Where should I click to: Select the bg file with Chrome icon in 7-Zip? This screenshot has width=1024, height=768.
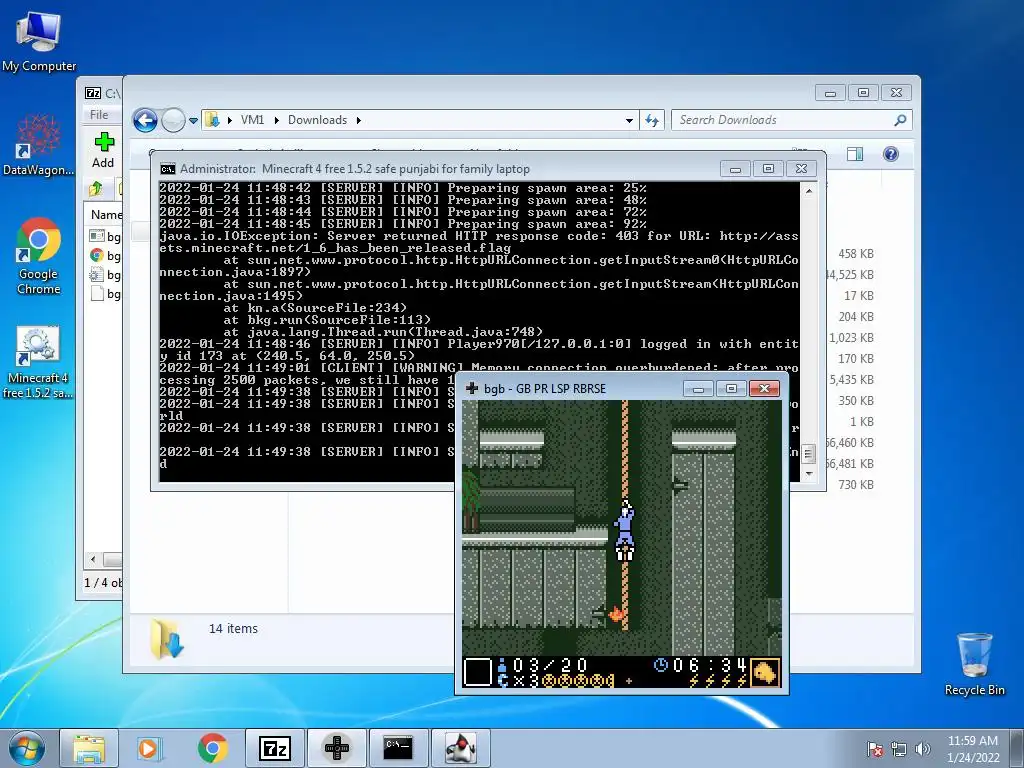[105, 256]
